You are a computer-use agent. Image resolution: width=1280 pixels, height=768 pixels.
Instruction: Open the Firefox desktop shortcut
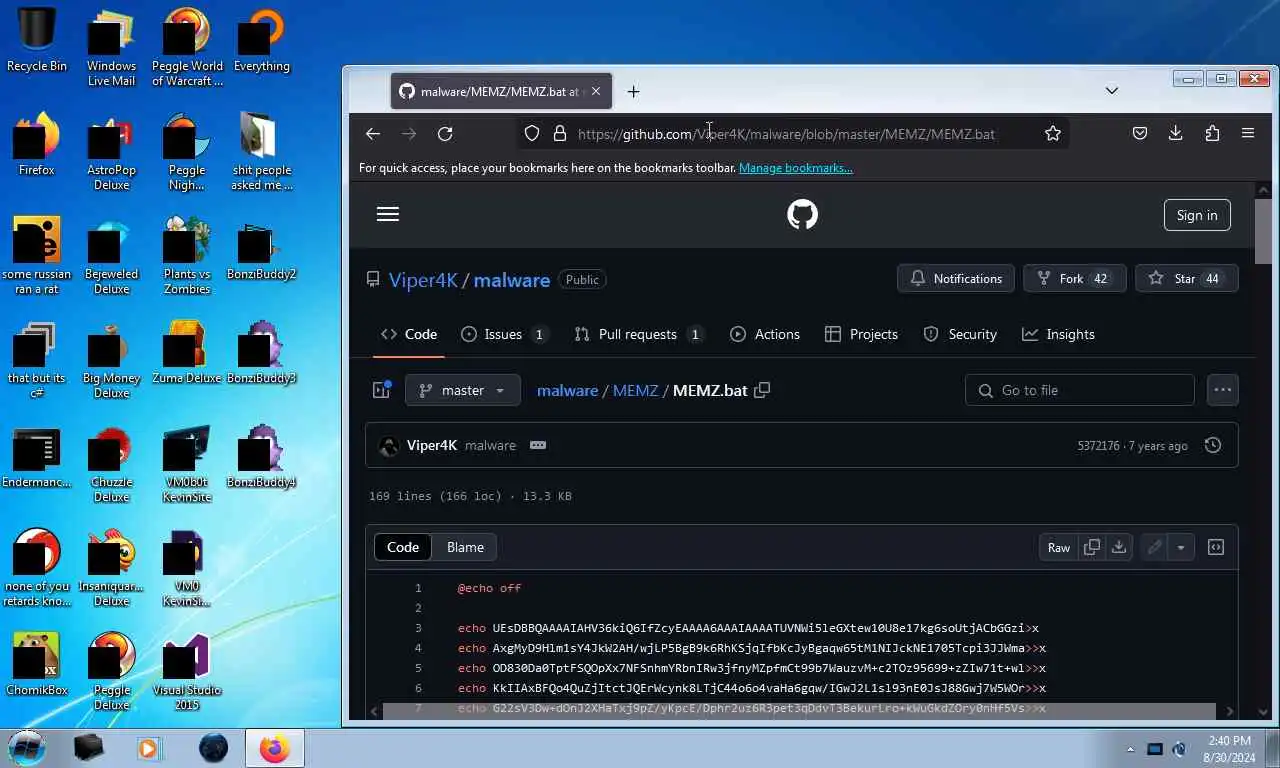(37, 144)
